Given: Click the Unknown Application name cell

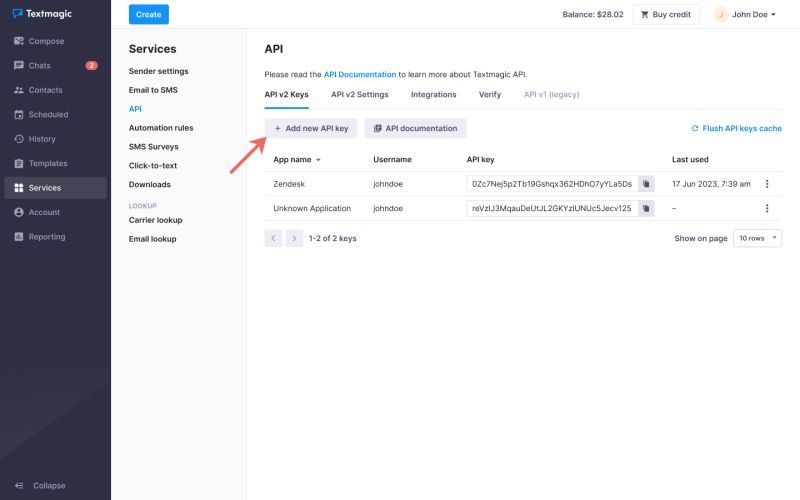Looking at the screenshot, I should (312, 208).
